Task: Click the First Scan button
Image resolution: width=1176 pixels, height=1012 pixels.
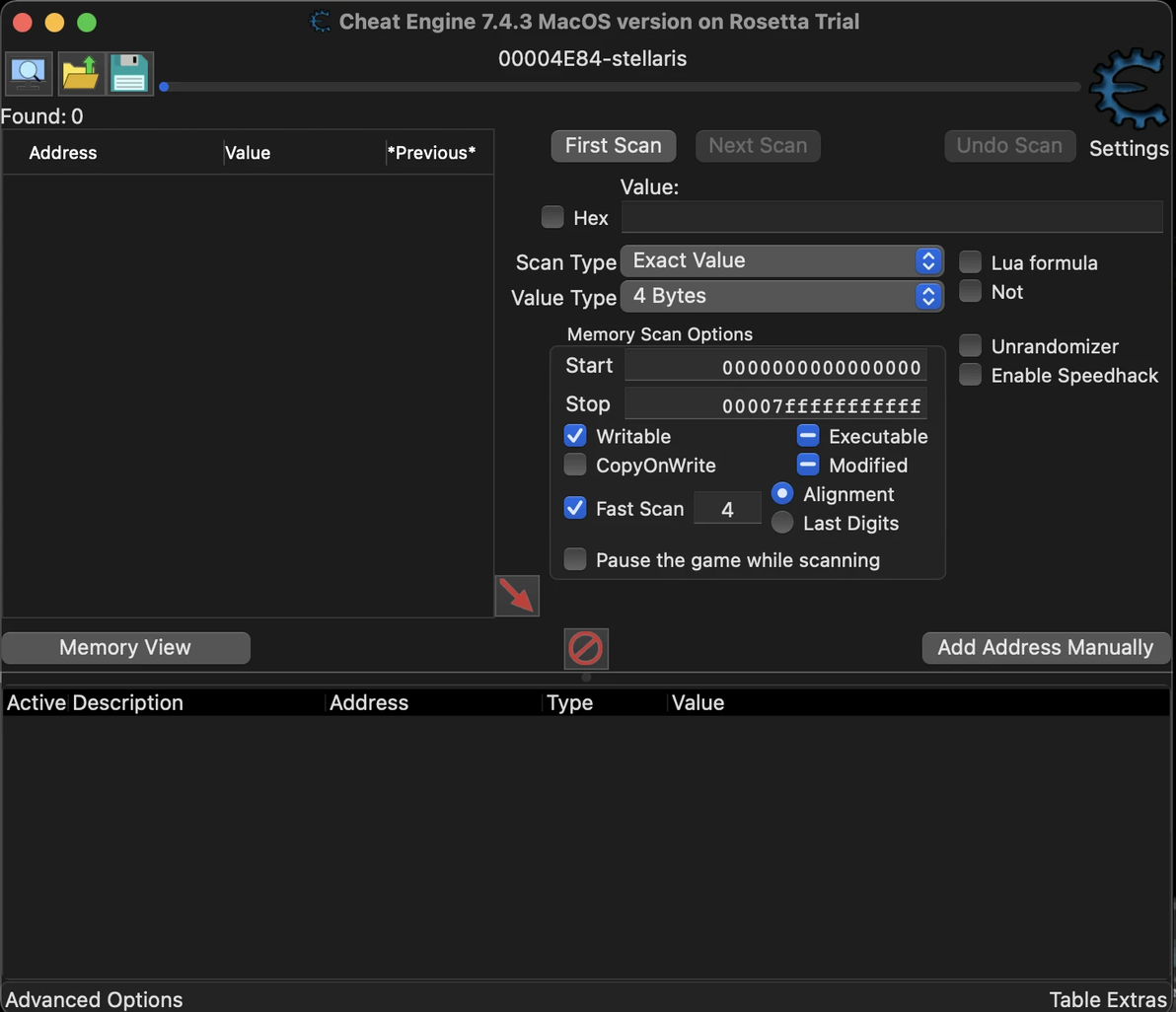Action: [x=614, y=145]
